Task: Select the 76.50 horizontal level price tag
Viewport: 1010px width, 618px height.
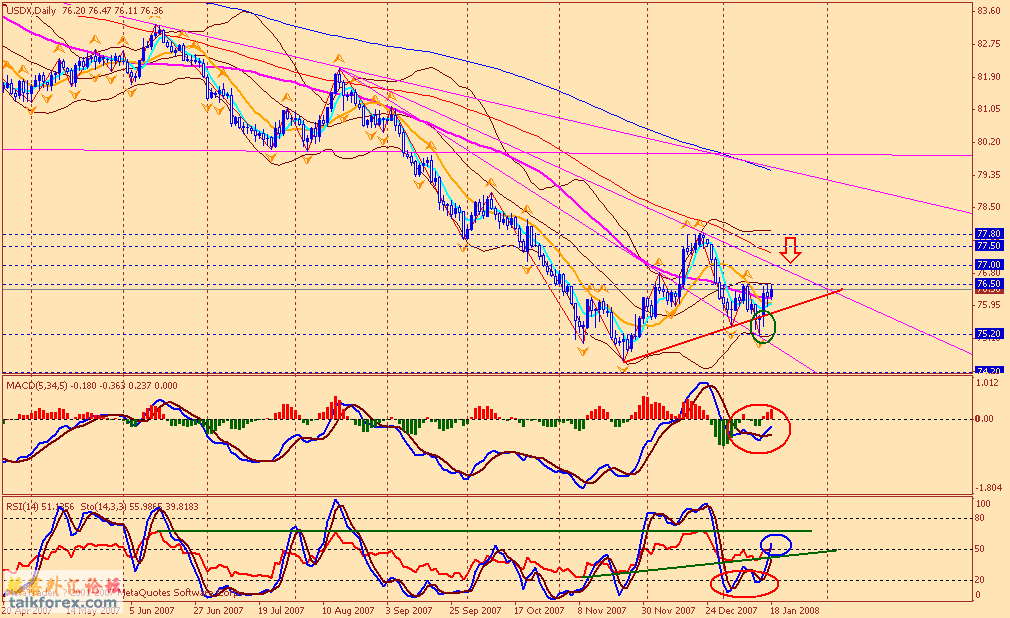Action: tap(989, 284)
